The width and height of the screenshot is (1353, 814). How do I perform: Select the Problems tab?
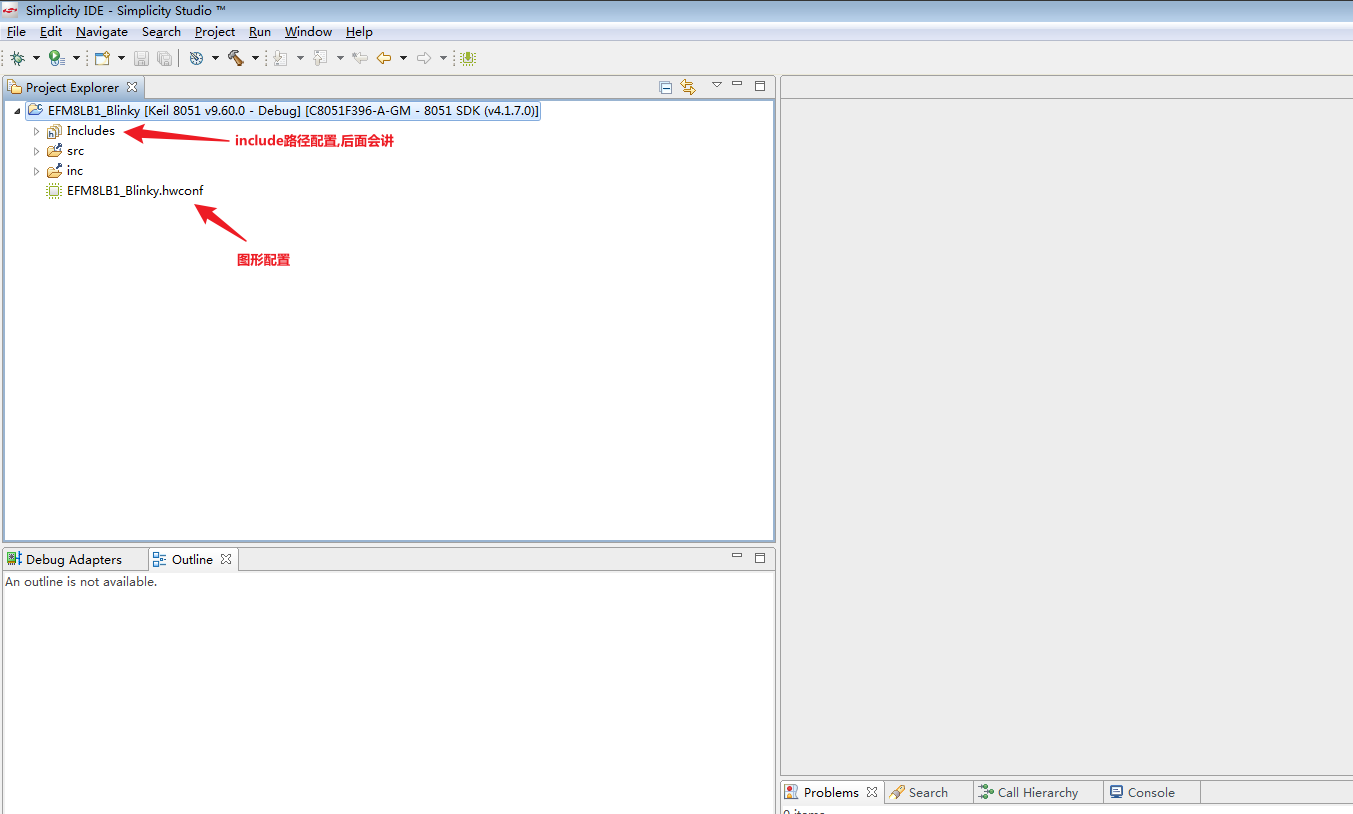coord(828,791)
